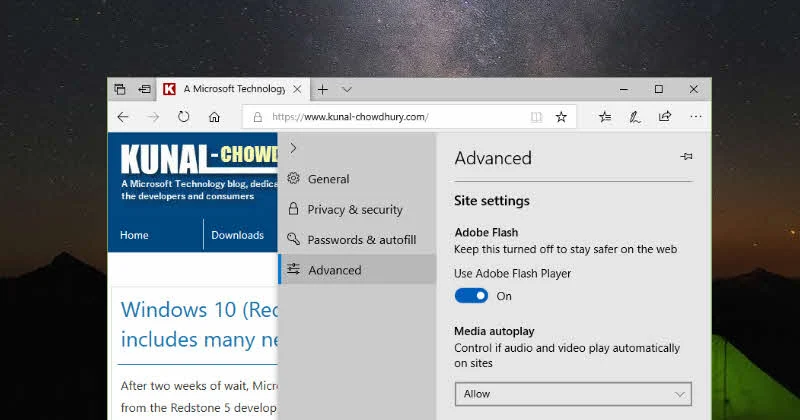Show tab previews chevron
The image size is (800, 420).
pyautogui.click(x=347, y=90)
